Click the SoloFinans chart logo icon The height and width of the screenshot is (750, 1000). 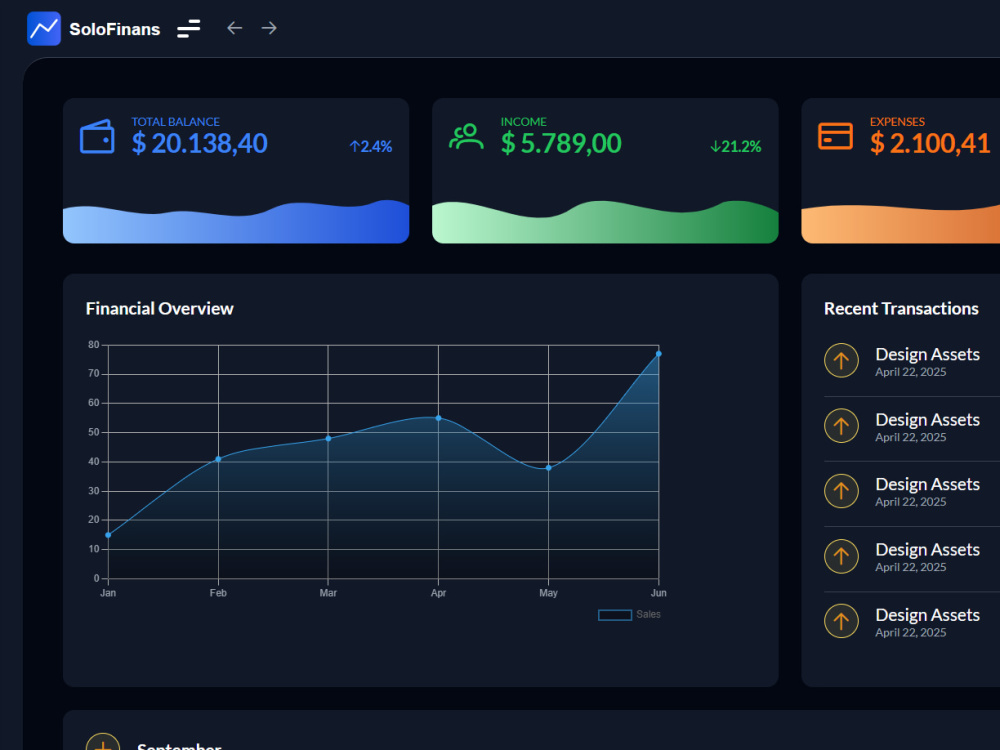tap(44, 29)
